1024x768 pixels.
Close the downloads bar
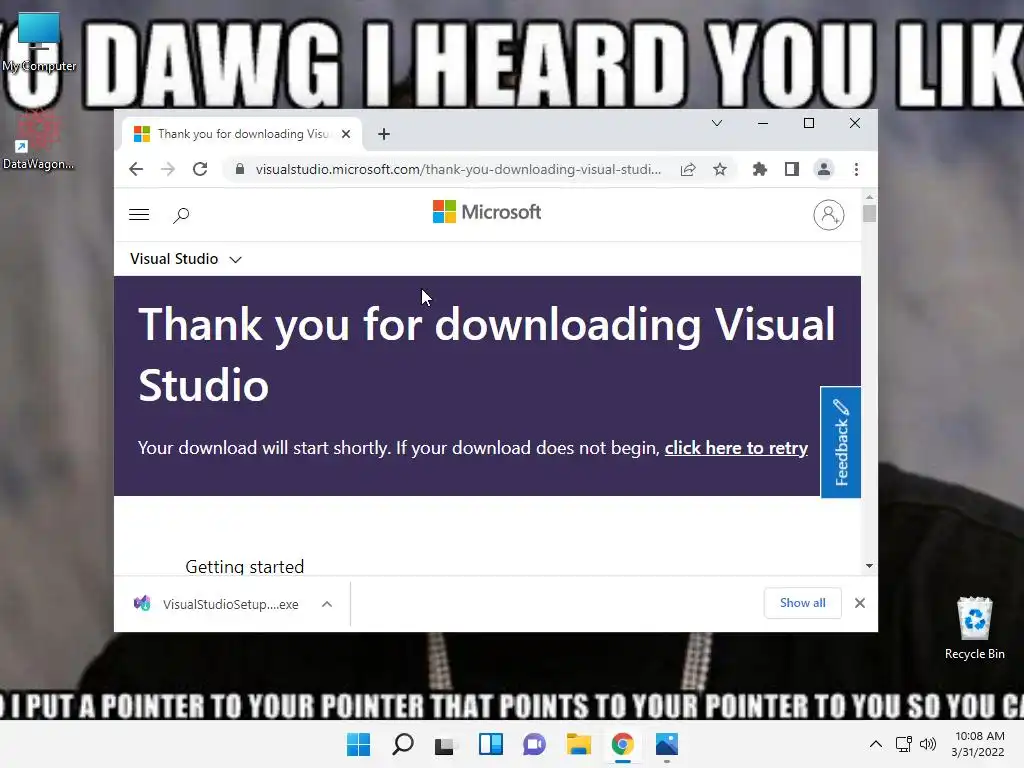860,603
